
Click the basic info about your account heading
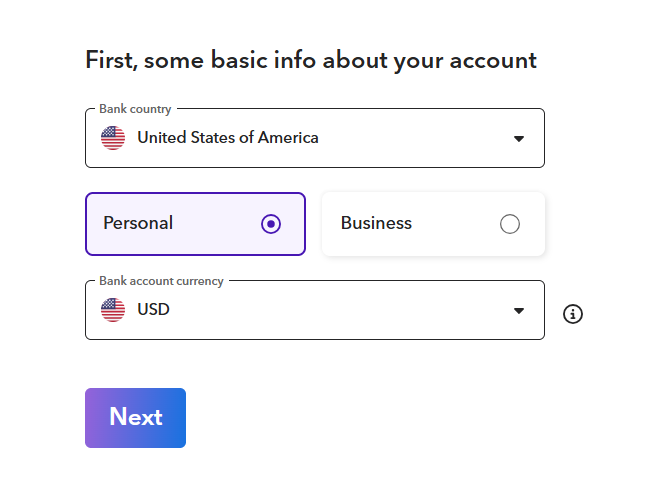point(311,60)
